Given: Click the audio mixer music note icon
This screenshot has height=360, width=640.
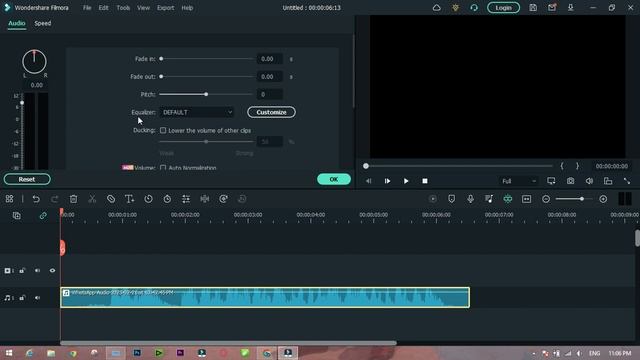Looking at the screenshot, I should [489, 199].
